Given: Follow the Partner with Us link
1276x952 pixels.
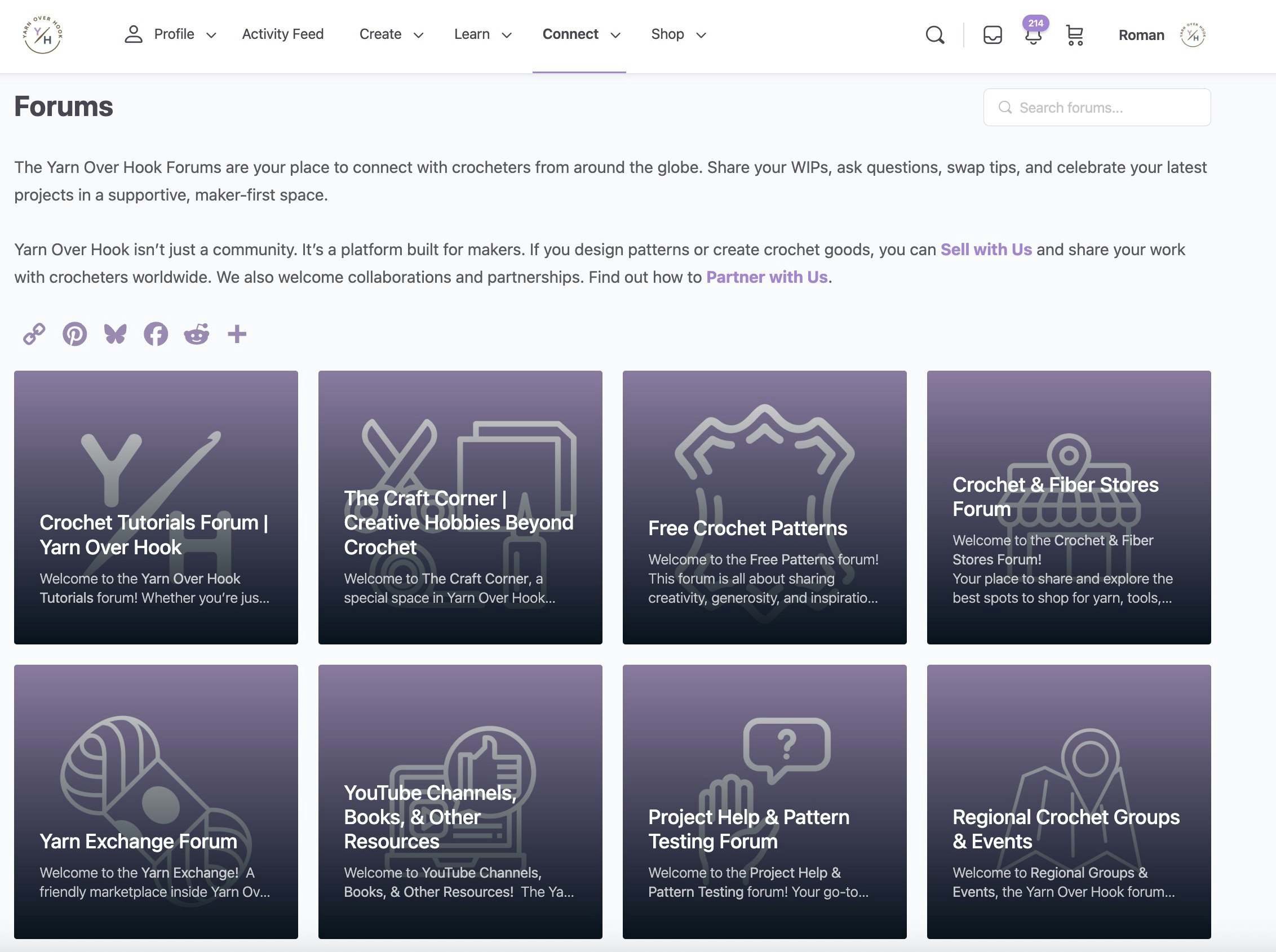Looking at the screenshot, I should pos(767,277).
